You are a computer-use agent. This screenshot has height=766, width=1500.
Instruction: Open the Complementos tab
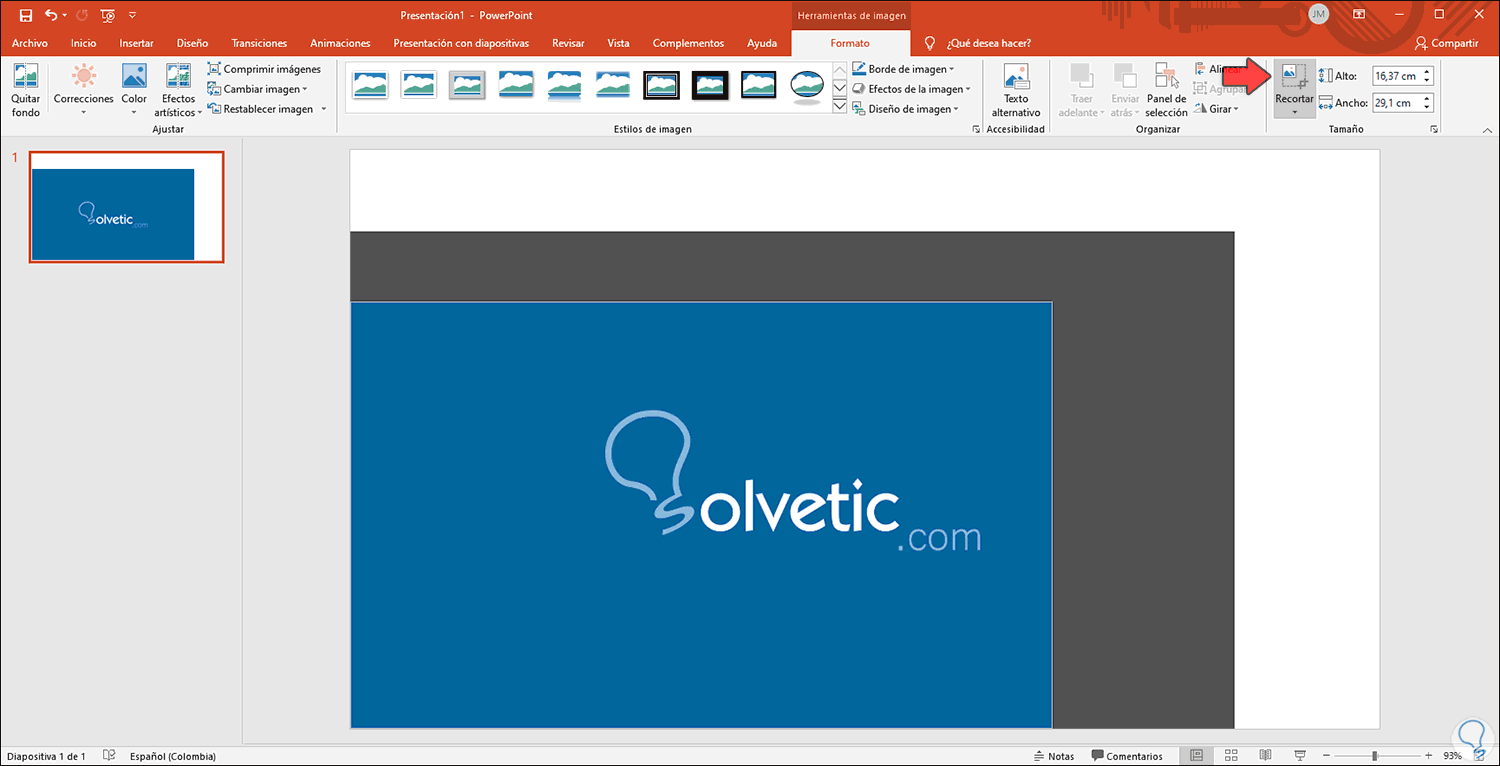[x=688, y=43]
